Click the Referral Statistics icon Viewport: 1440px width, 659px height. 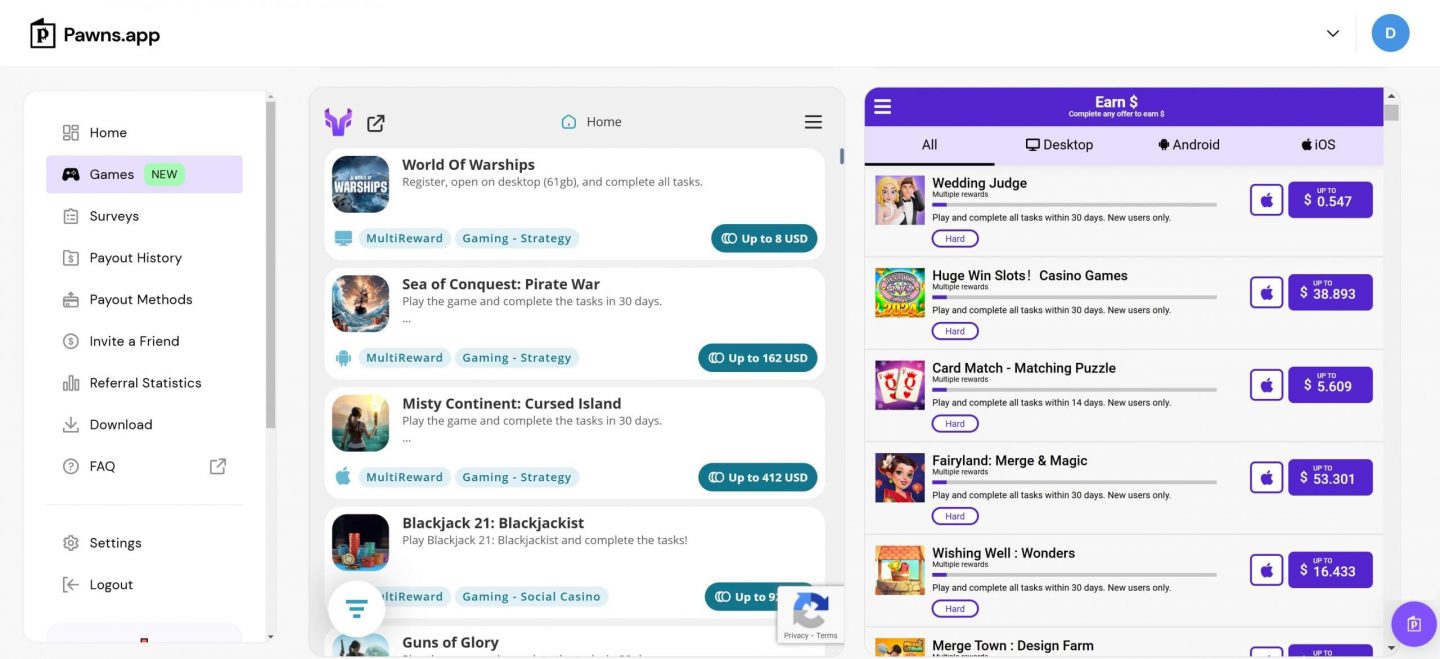(70, 382)
